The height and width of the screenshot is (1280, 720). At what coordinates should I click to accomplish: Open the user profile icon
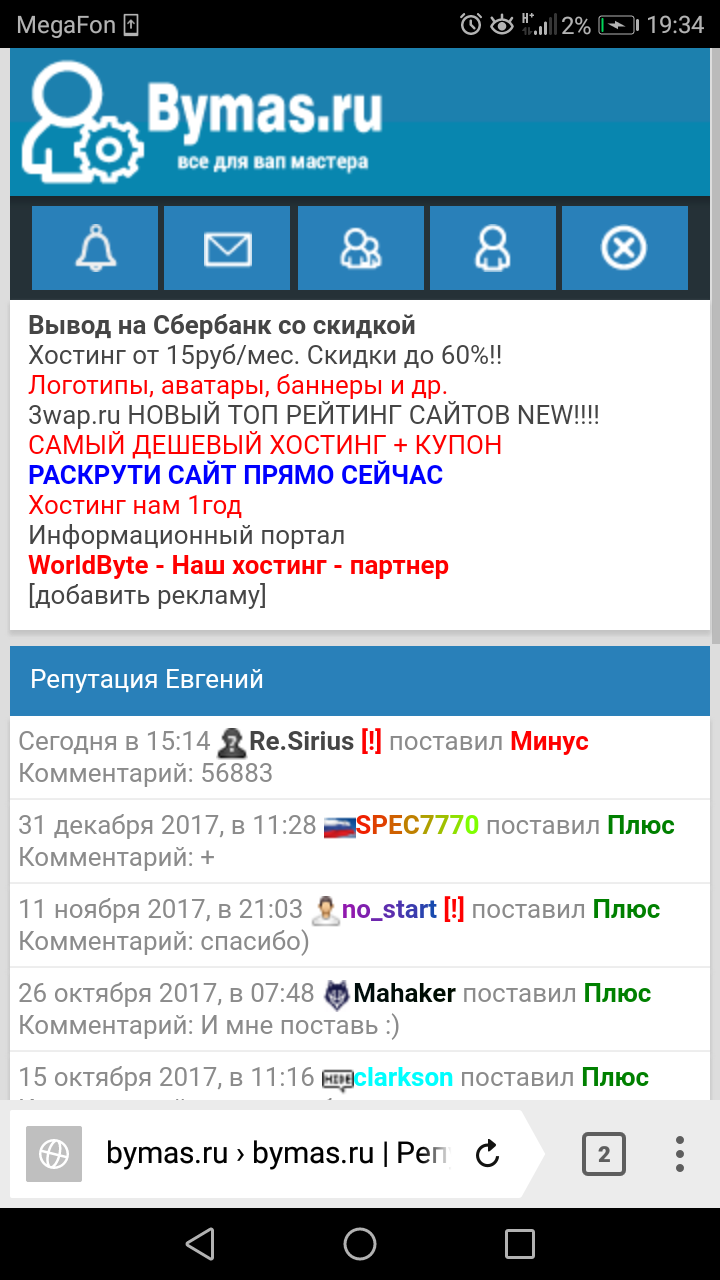(492, 248)
